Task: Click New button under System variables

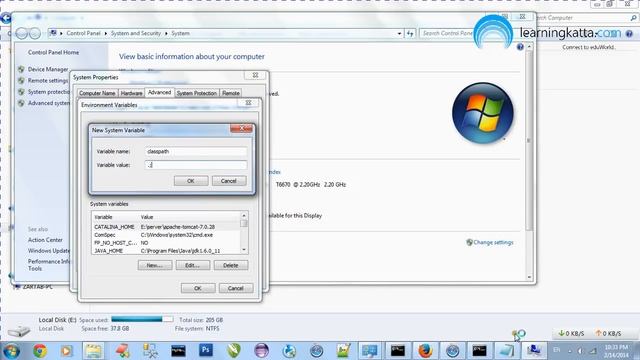Action: pyautogui.click(x=155, y=265)
